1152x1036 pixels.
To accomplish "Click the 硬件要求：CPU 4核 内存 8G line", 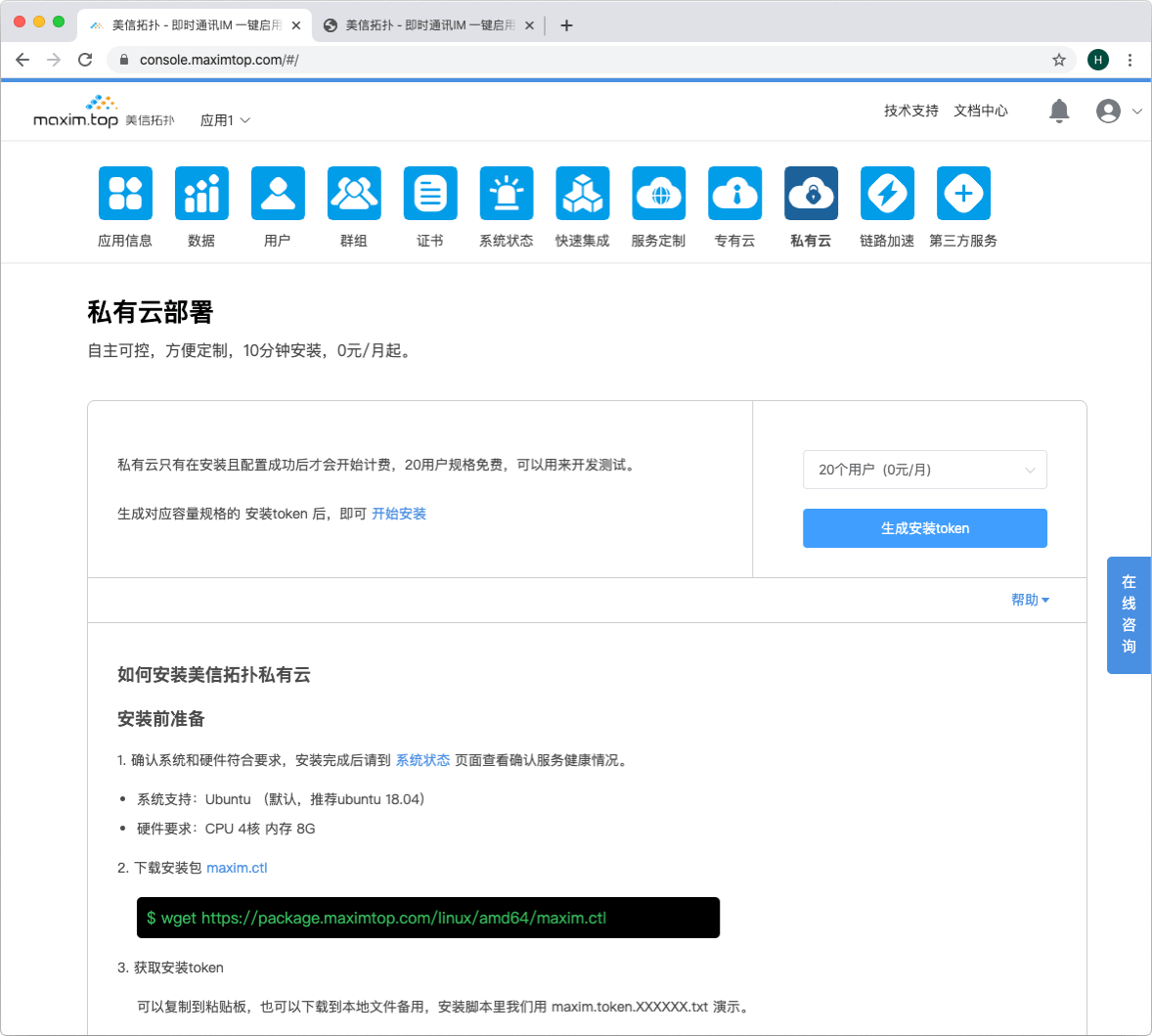I will (x=226, y=829).
